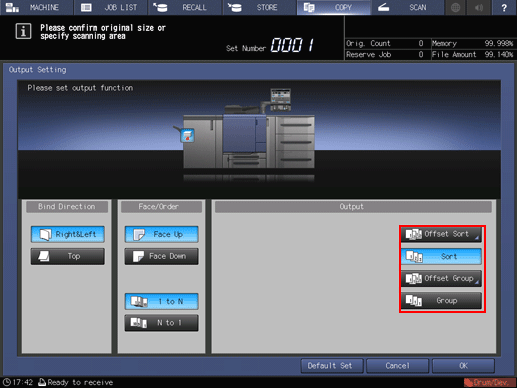Screen dimensions: 517x388
Task: Open the help question mark icon
Action: click(504, 7)
